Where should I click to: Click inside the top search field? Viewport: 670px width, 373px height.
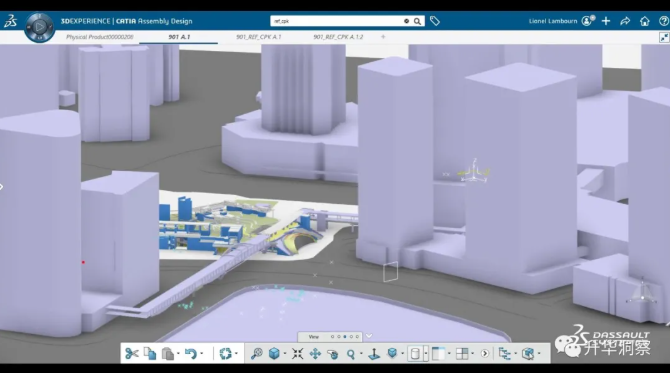pos(338,21)
